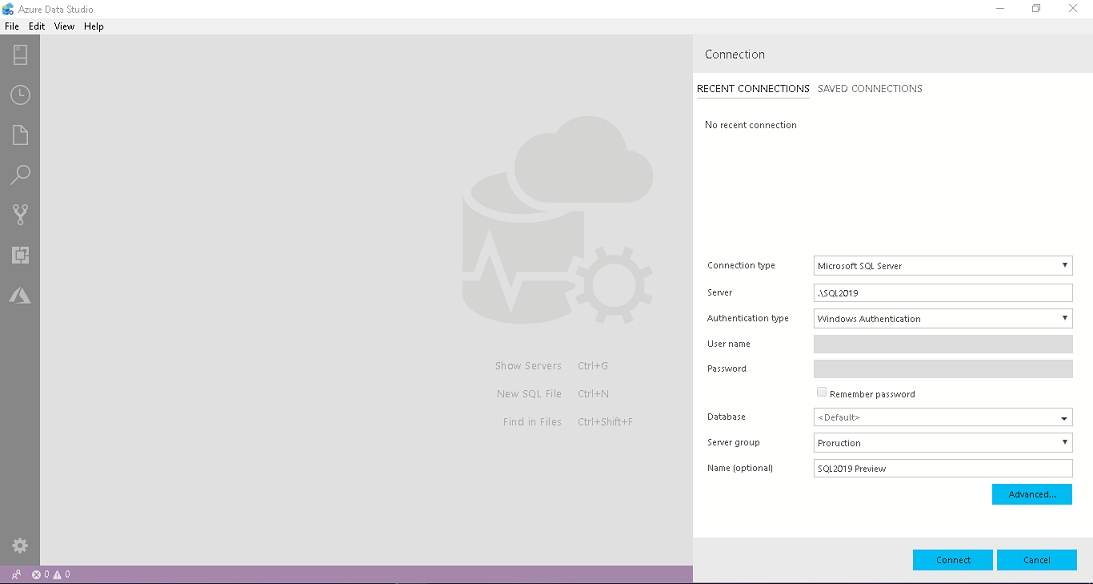Open the View menu

pos(64,26)
